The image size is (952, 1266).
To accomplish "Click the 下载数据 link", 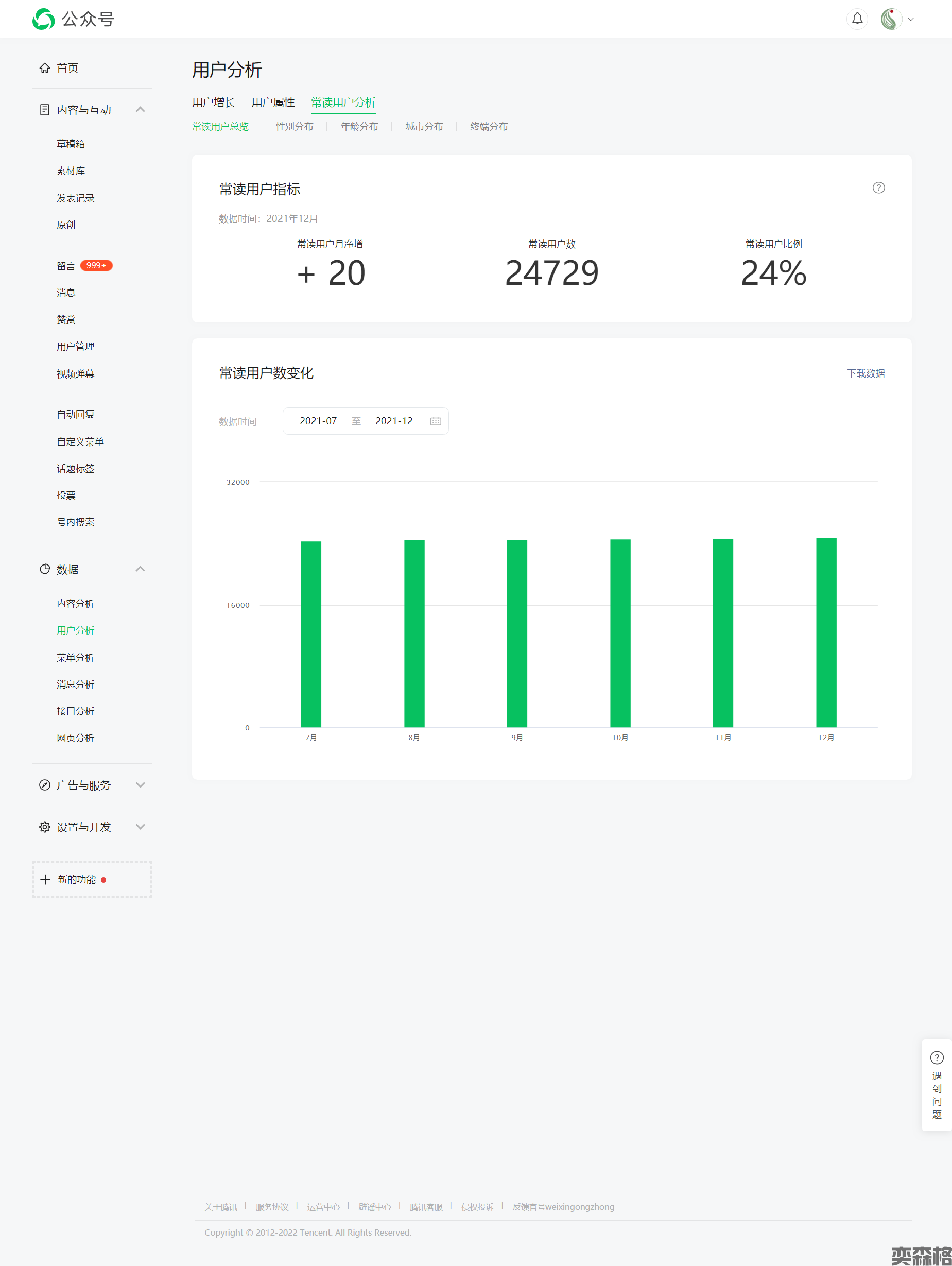I will pos(865,373).
